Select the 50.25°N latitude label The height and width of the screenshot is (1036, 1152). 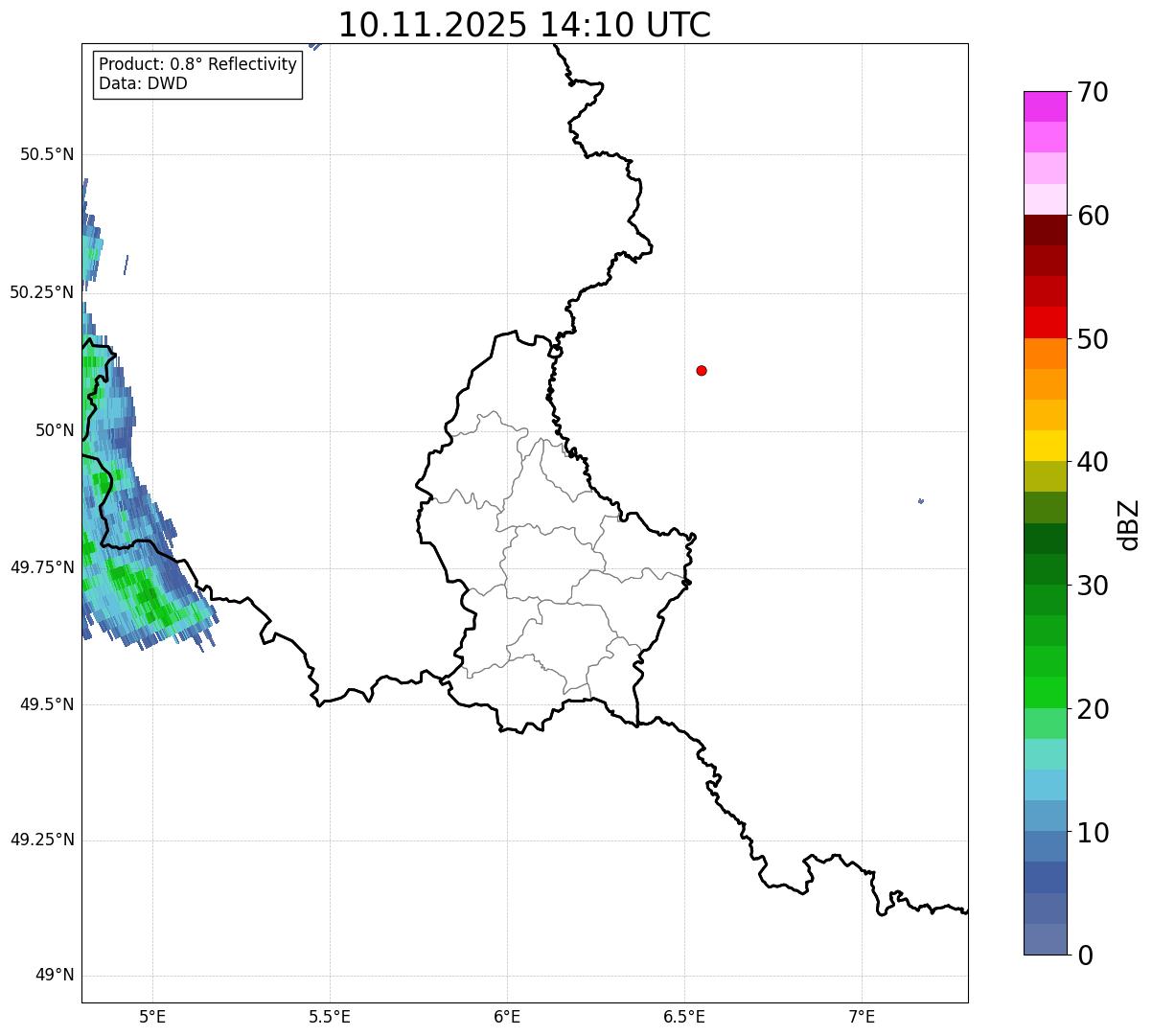click(x=42, y=292)
